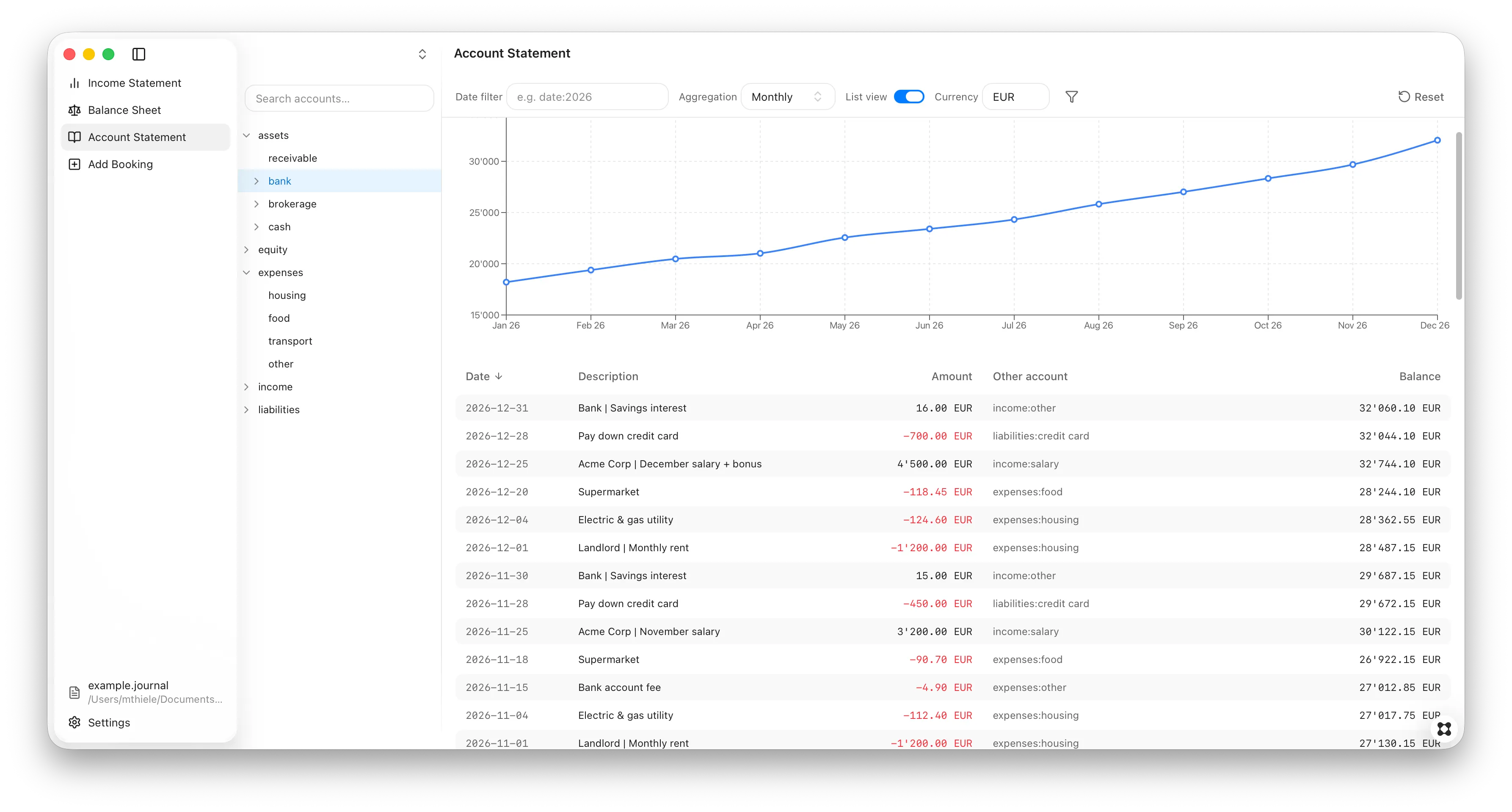
Task: Click the Dec 26 data point on chart
Action: click(1437, 140)
